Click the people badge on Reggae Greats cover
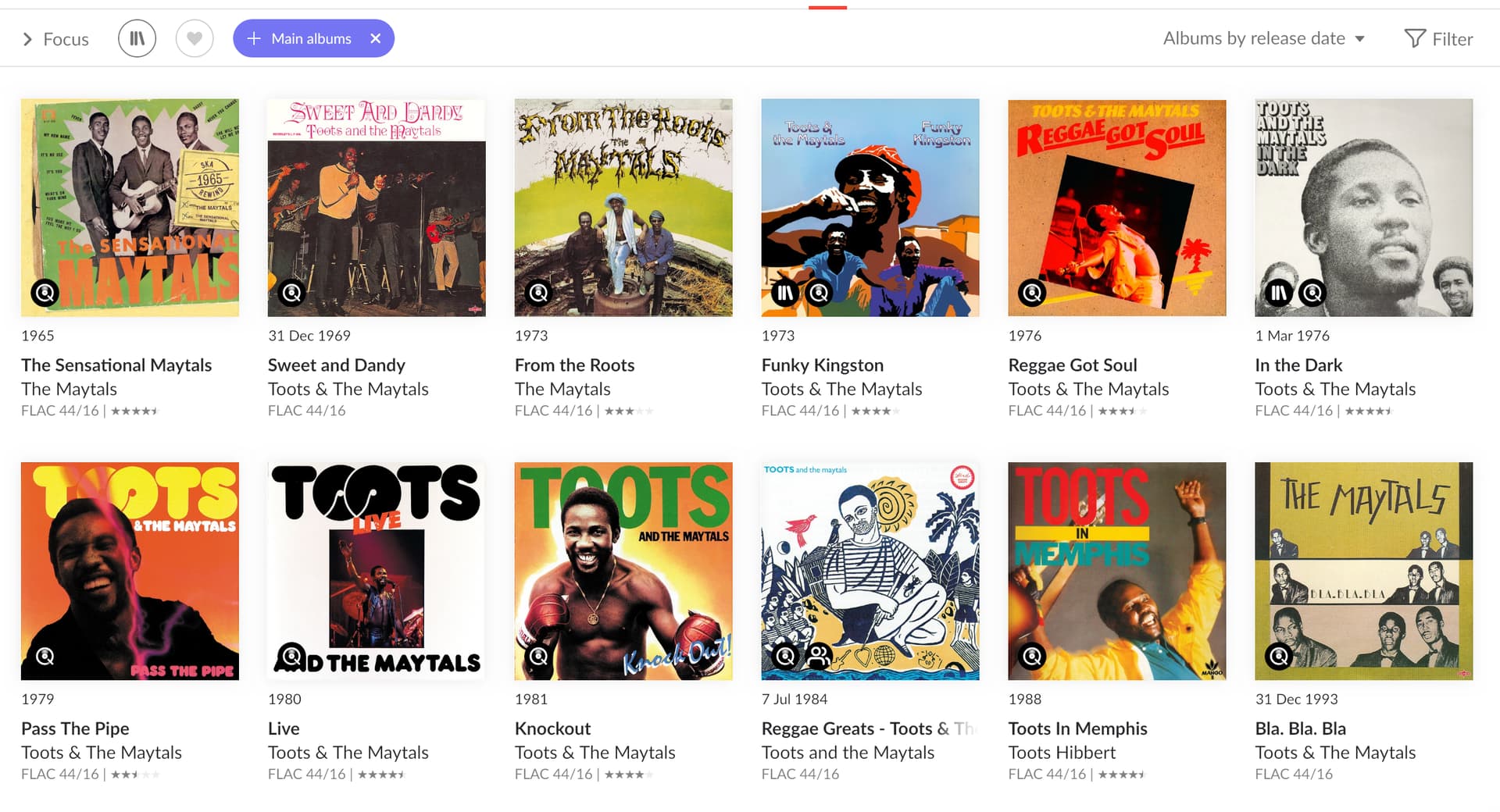Image resolution: width=1500 pixels, height=812 pixels. [819, 657]
